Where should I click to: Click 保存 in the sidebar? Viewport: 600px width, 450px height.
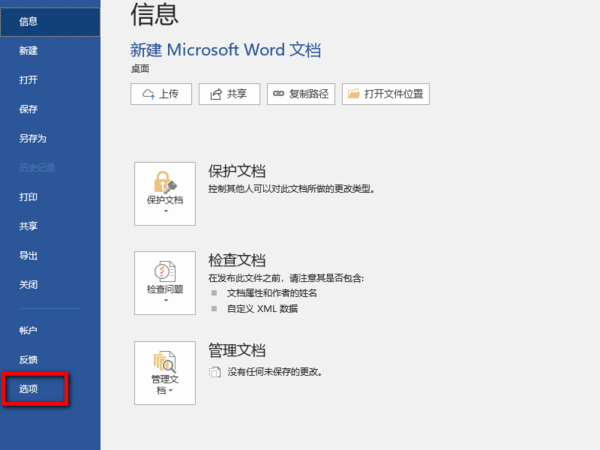(x=50, y=109)
